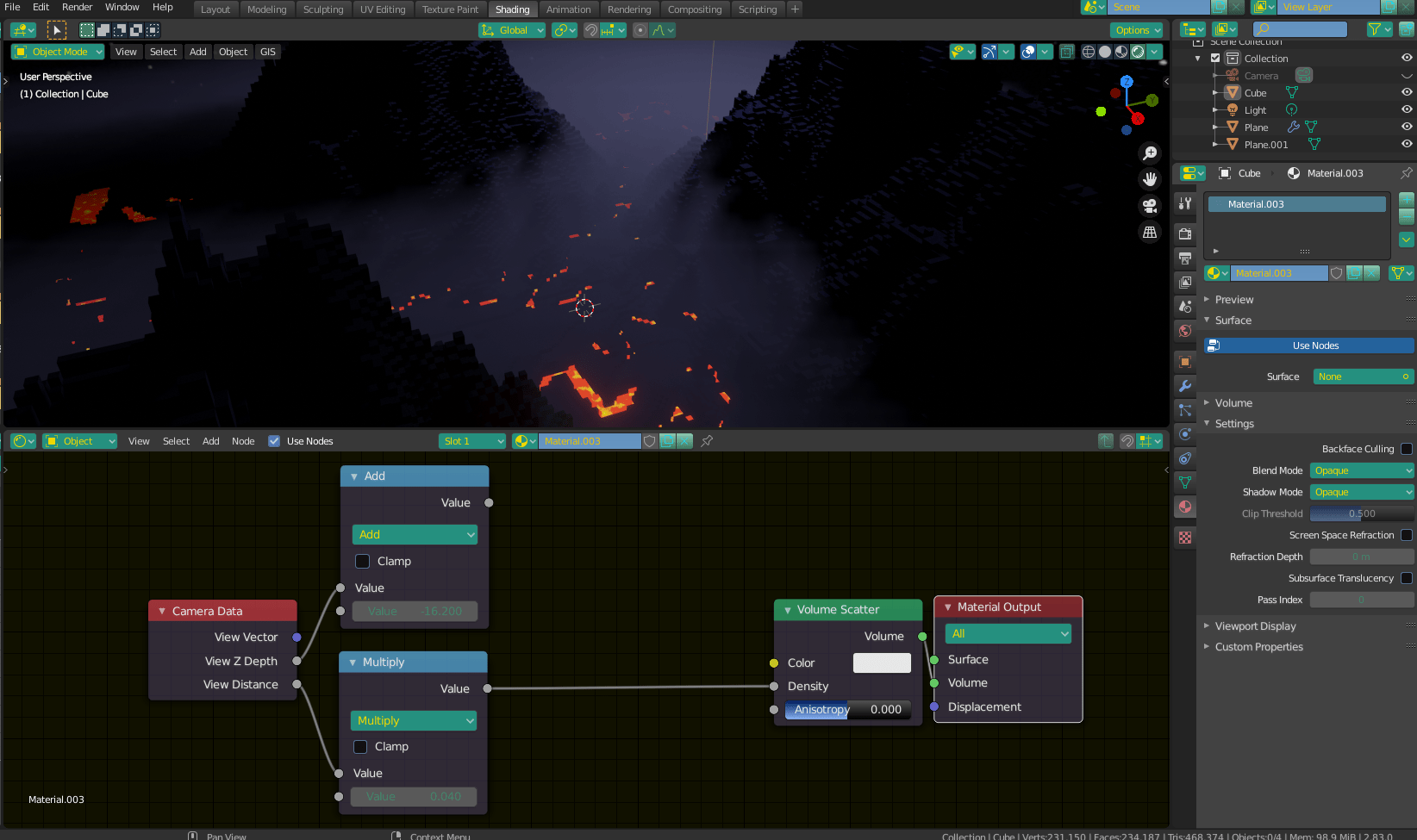Open the Render menu
Image resolution: width=1417 pixels, height=840 pixels.
pyautogui.click(x=77, y=7)
